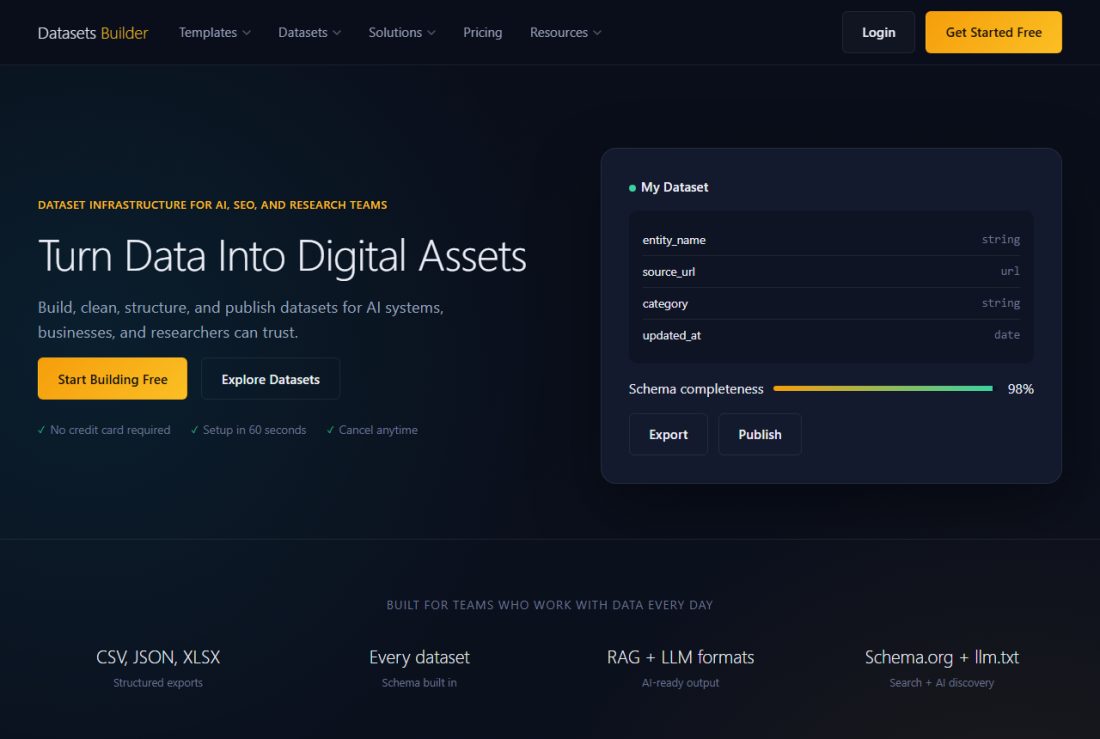The image size is (1100, 739).
Task: Select the category field row
Action: click(831, 303)
